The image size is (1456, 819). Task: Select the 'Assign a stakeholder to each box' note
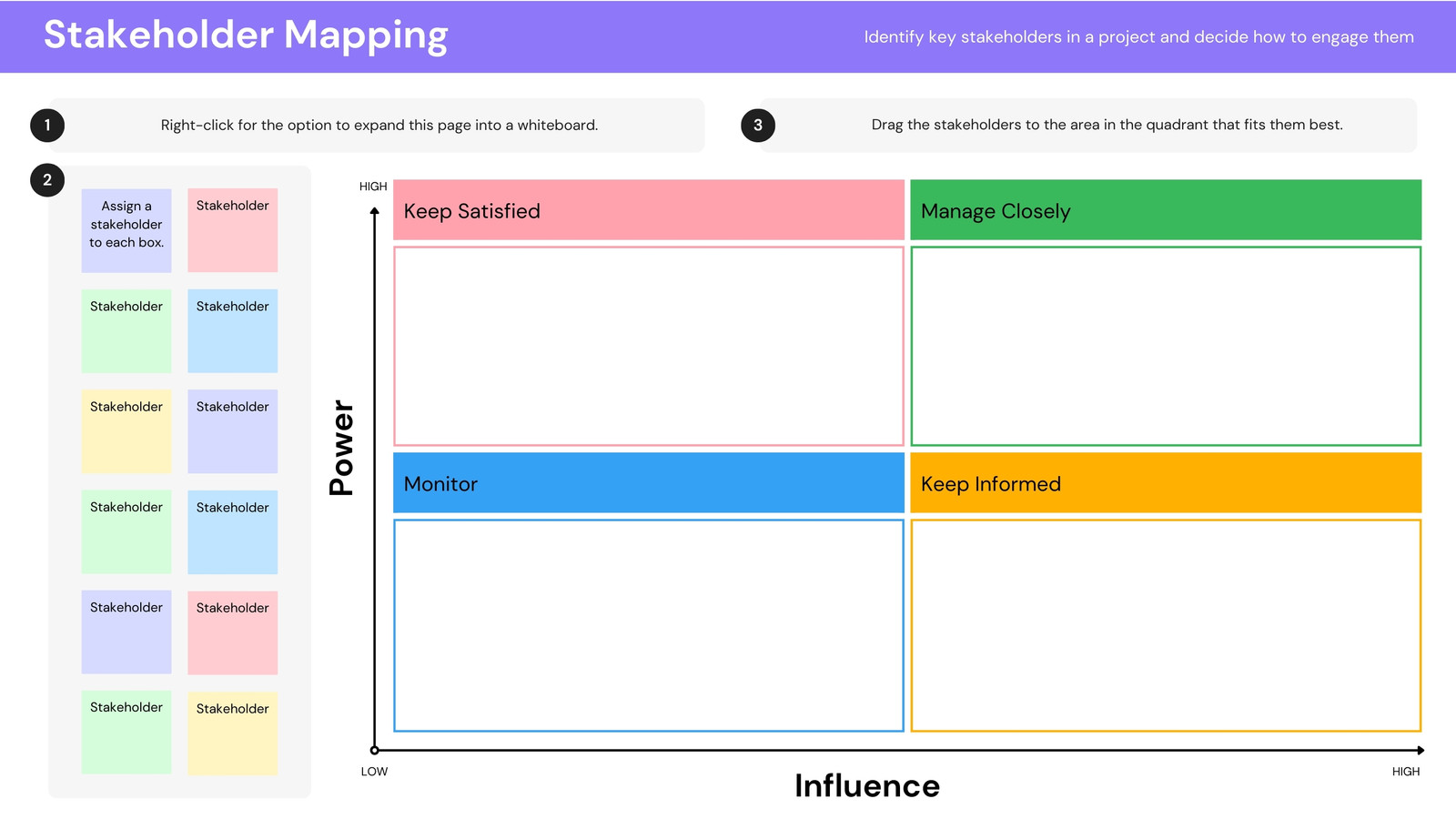pos(126,230)
